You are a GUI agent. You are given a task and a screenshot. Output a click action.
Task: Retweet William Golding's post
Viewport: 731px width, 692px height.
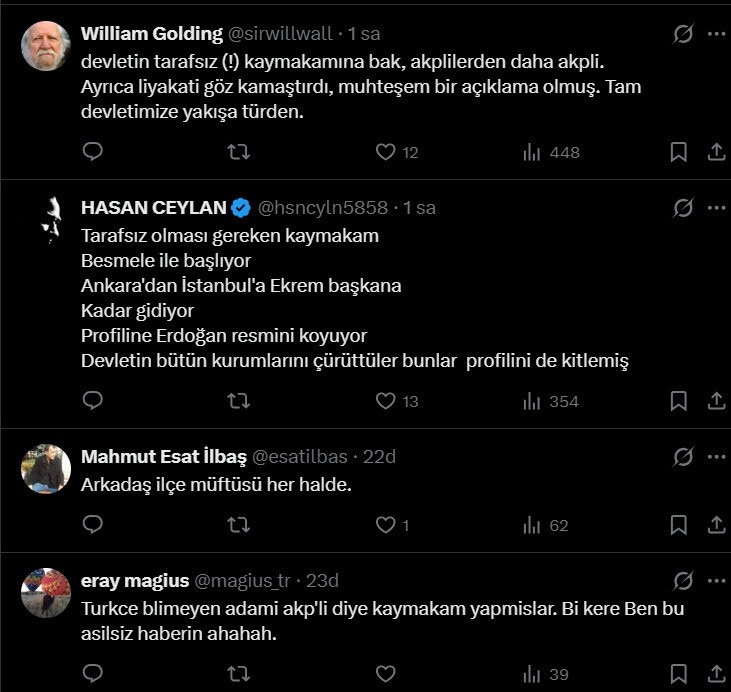238,152
